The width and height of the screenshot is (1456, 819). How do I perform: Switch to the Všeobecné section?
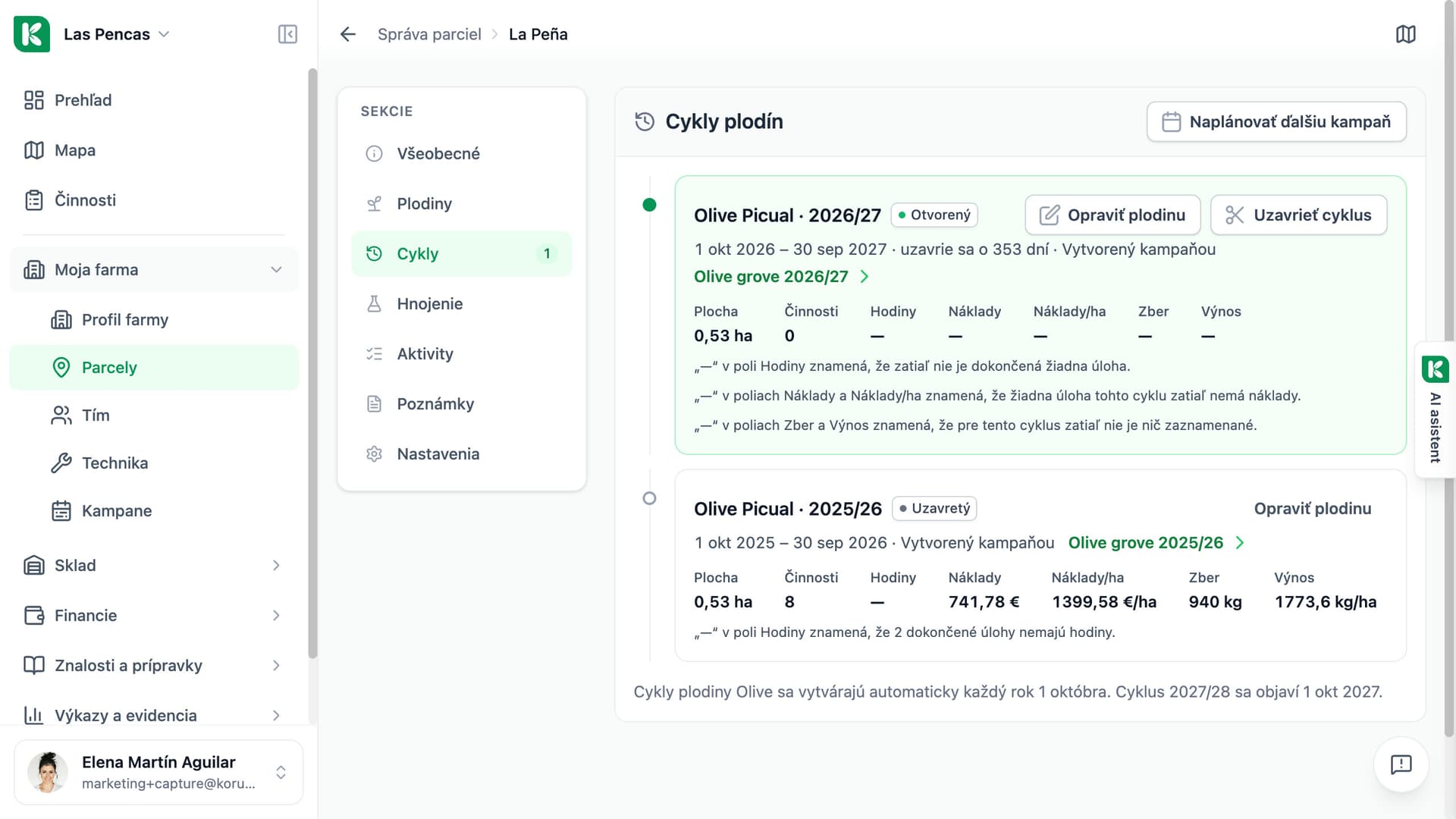tap(461, 153)
